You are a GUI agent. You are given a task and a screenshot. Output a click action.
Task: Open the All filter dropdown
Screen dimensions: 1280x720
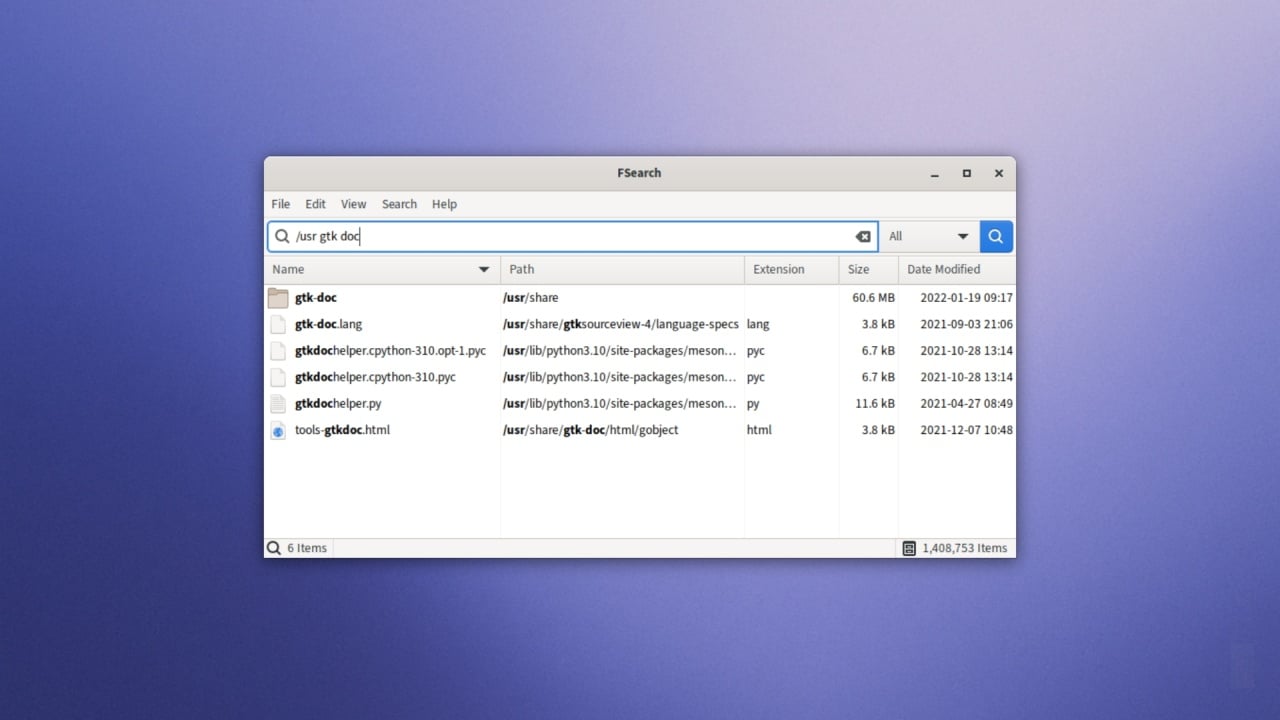(929, 237)
